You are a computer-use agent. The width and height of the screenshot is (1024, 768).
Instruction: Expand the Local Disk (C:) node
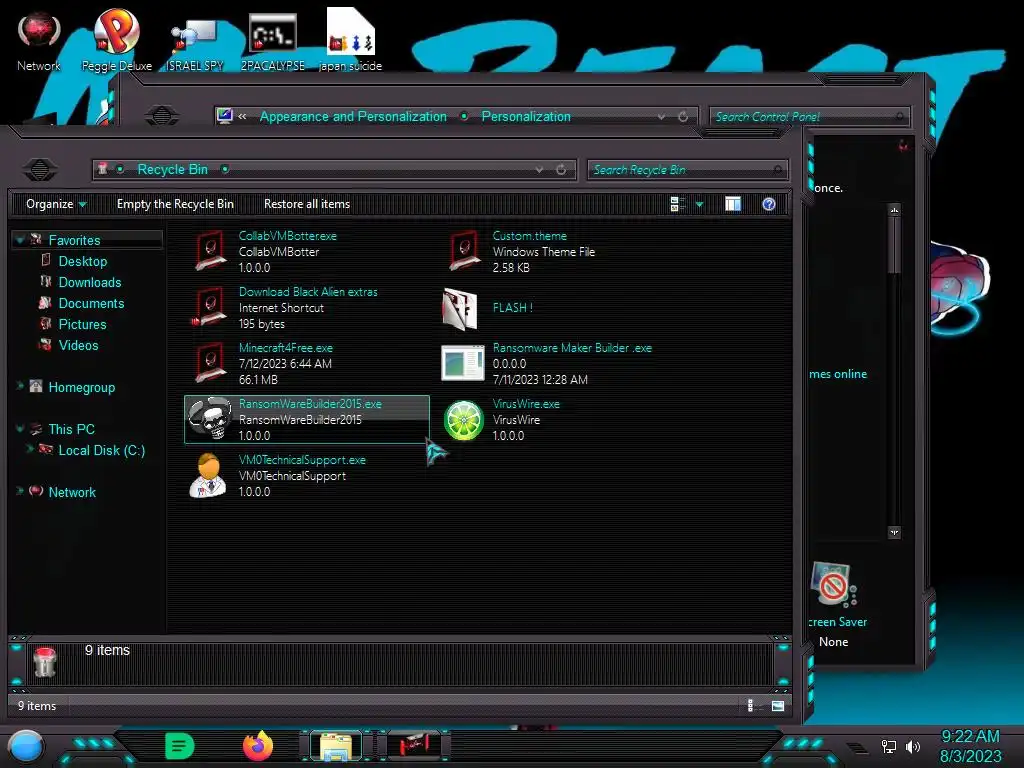[30, 449]
